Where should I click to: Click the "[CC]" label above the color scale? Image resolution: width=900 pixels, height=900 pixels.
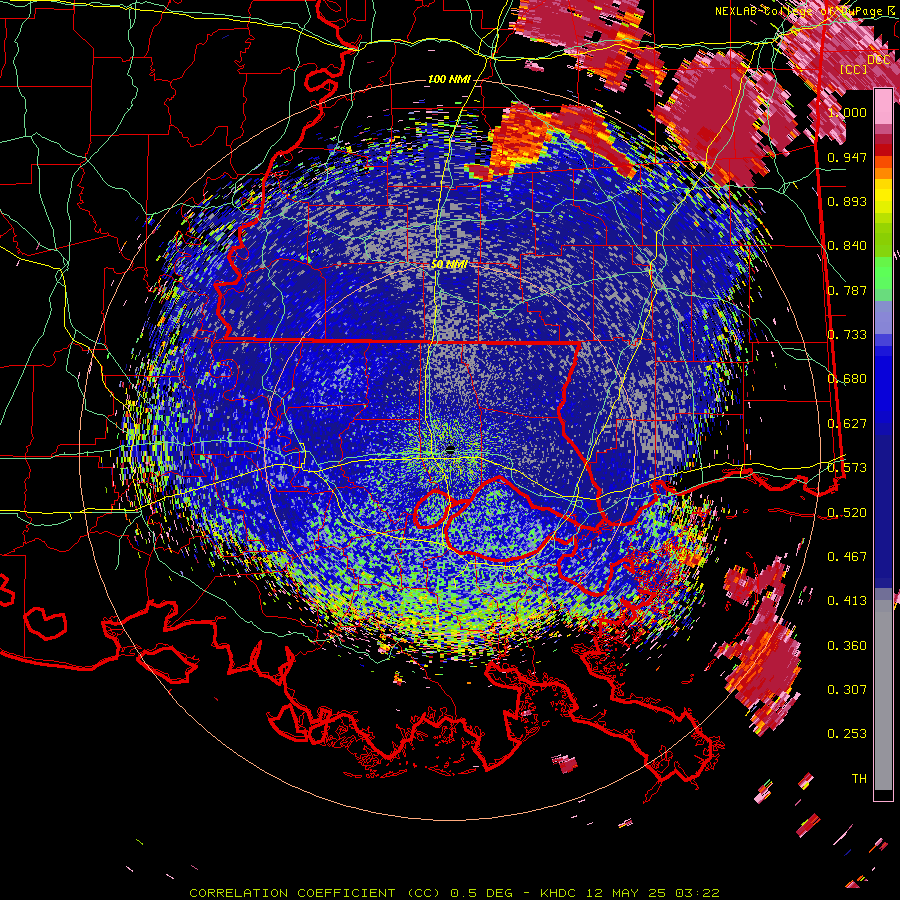click(x=854, y=69)
